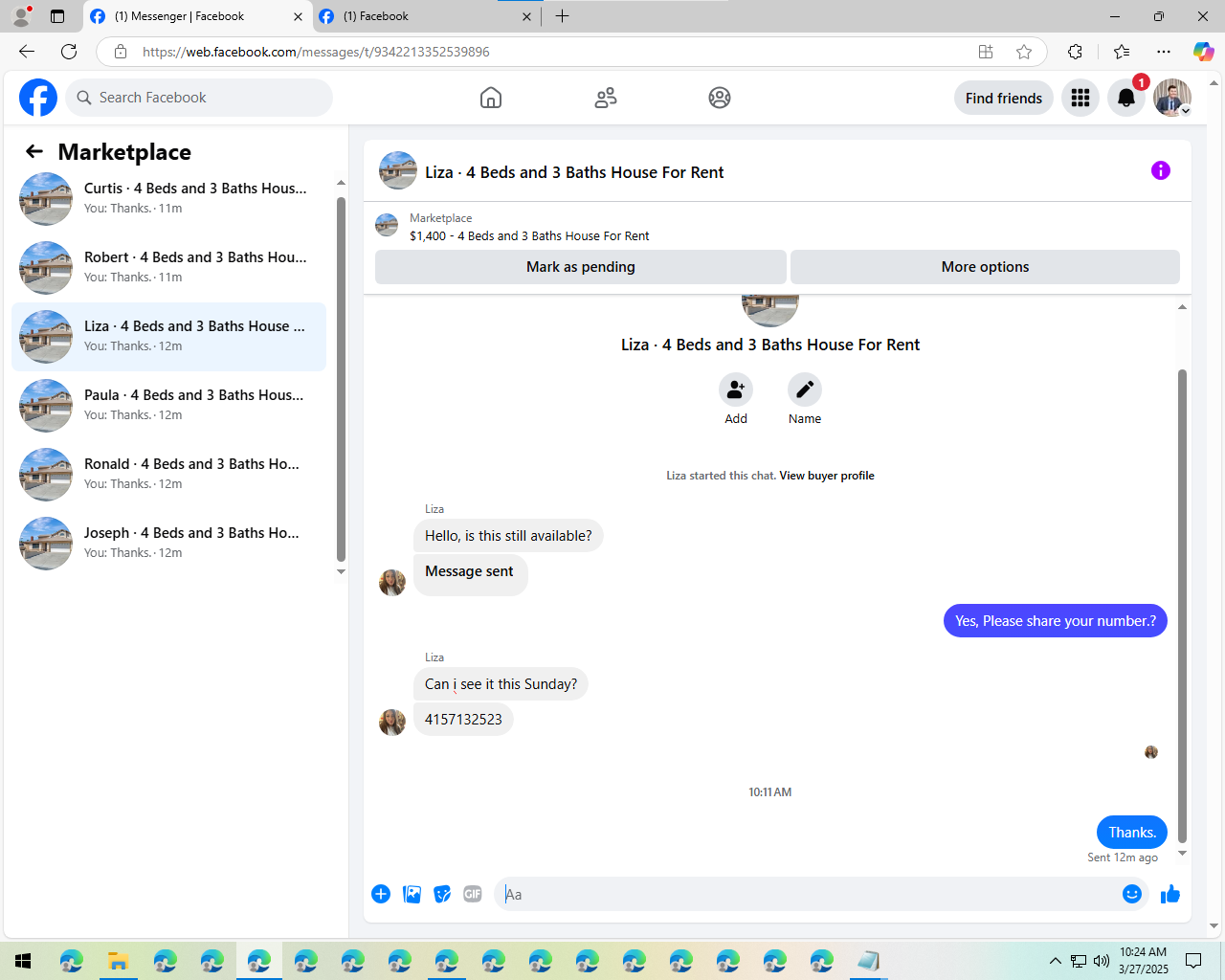Open the Edge tab actions menu
The height and width of the screenshot is (980, 1225).
pos(57,16)
